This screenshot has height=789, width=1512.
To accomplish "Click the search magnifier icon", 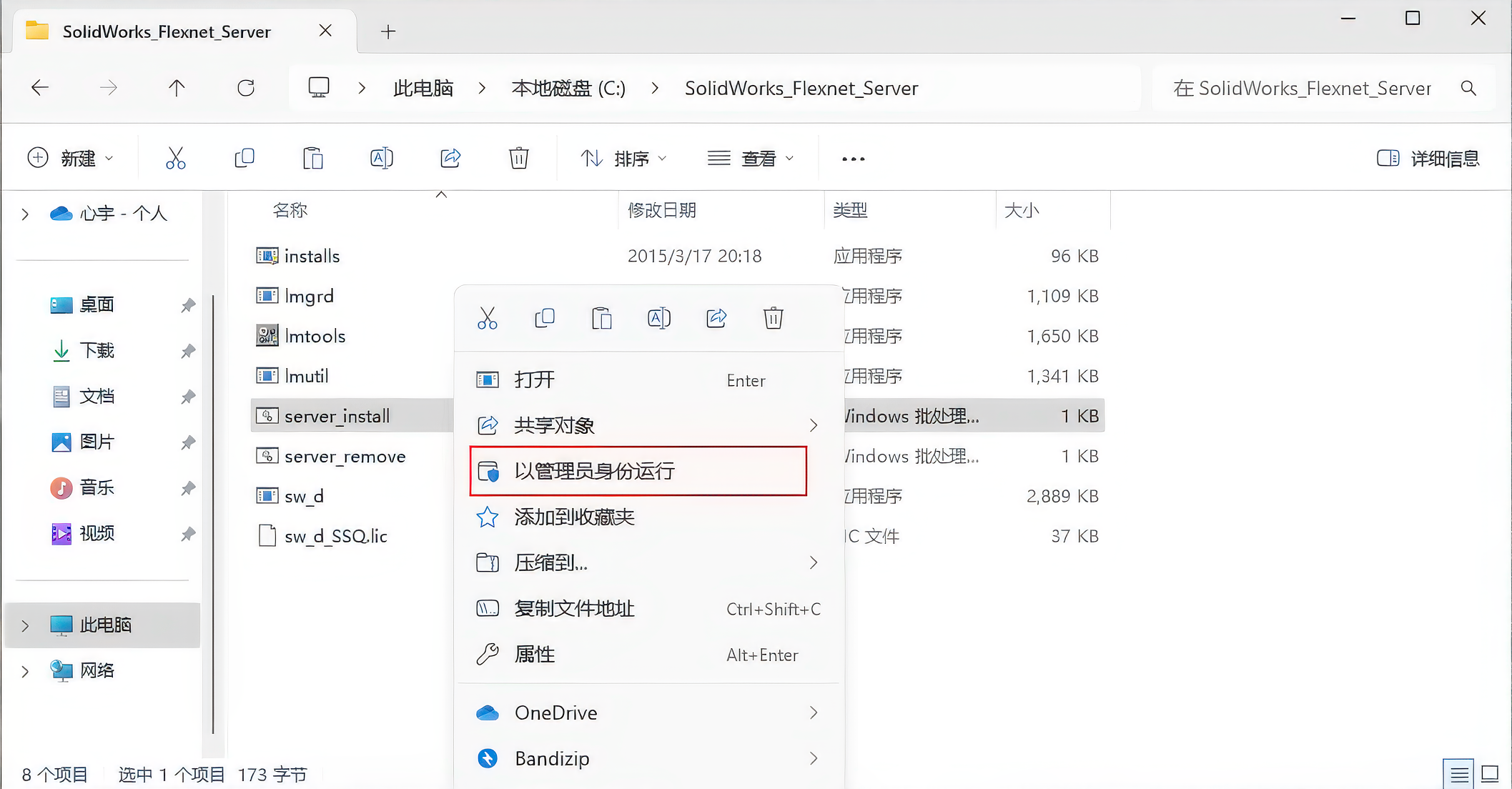I will coord(1468,88).
